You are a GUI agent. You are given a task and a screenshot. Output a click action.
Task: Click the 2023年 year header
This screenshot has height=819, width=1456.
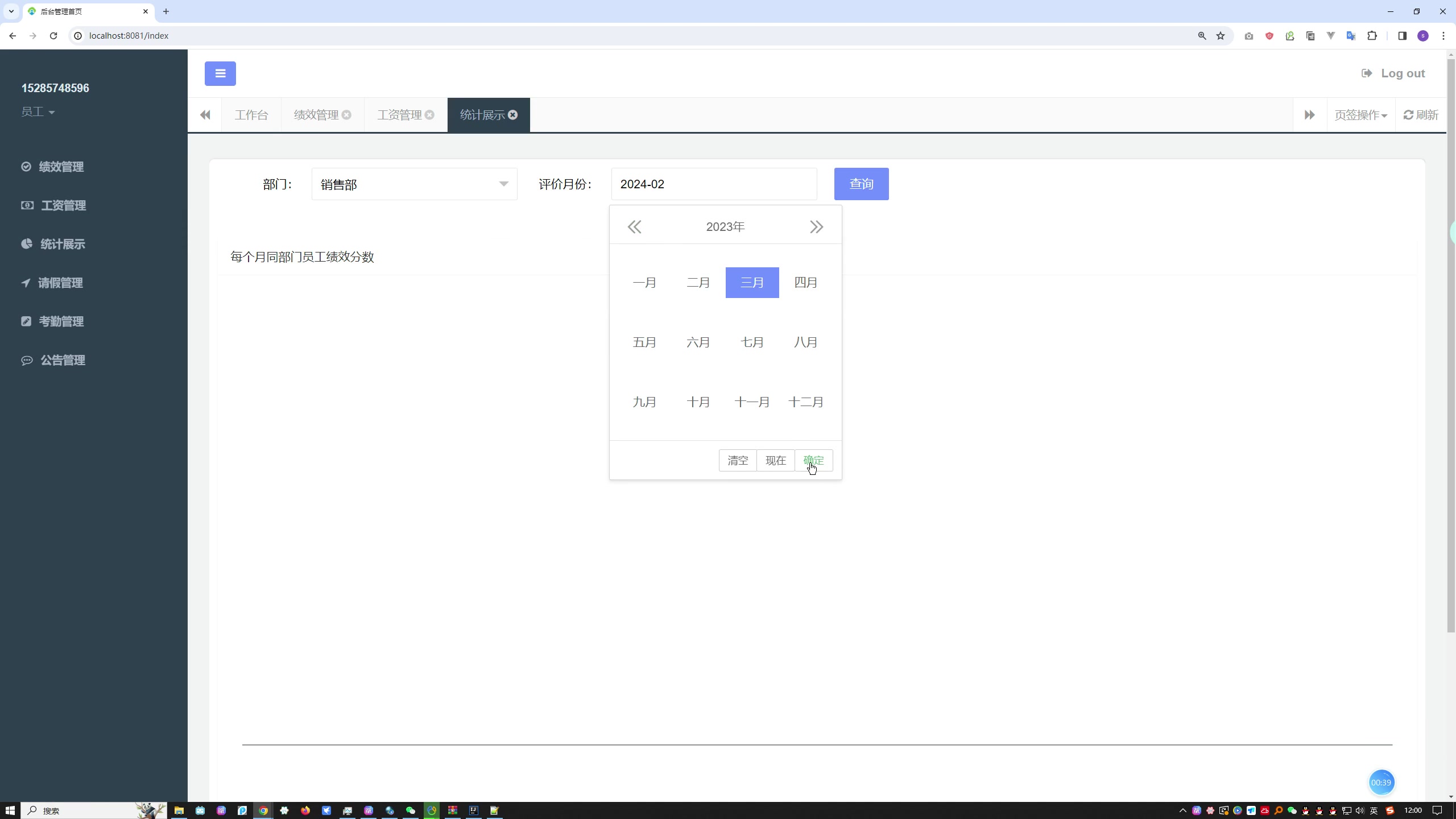[725, 227]
